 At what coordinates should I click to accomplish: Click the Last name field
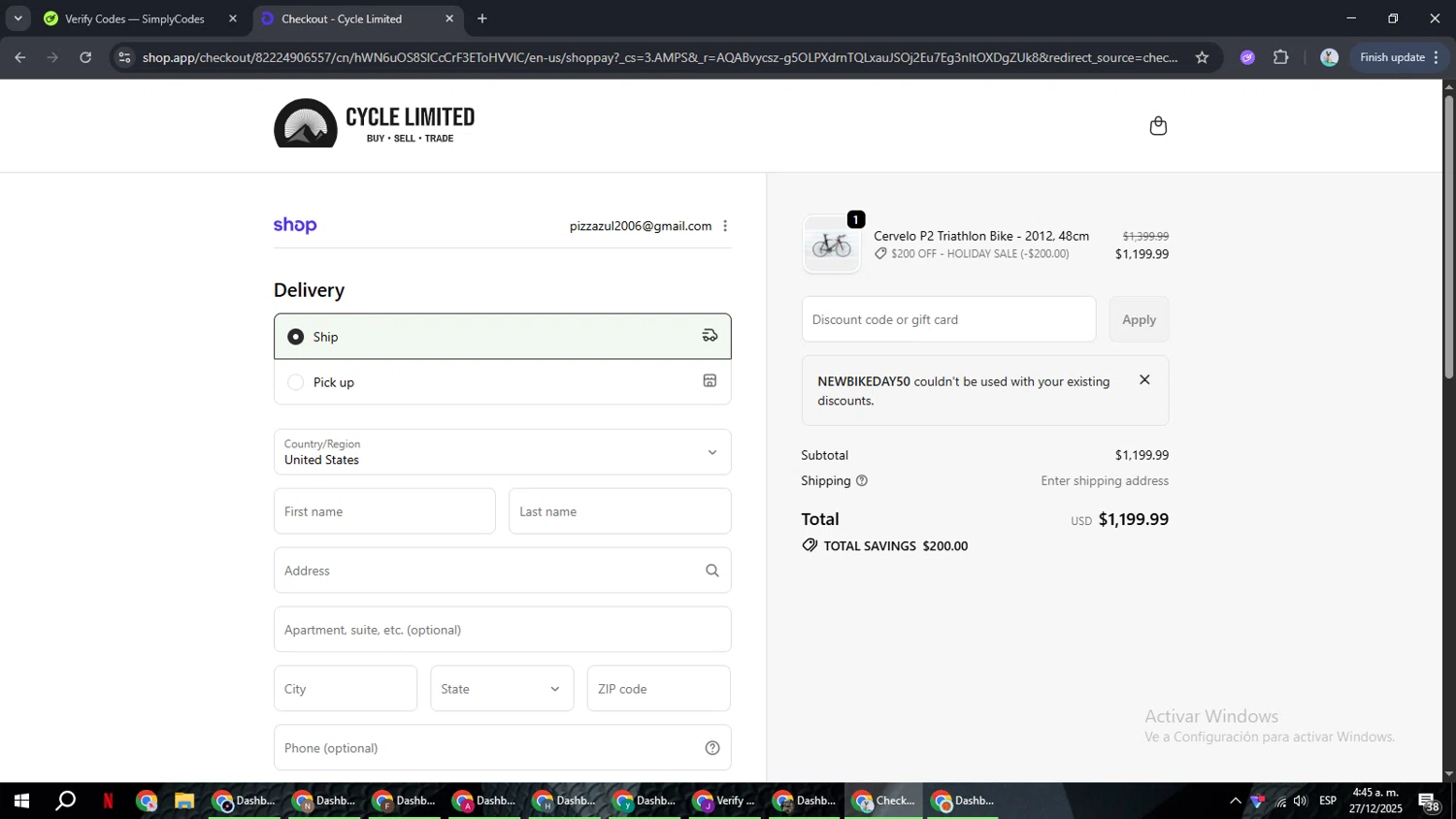[x=619, y=511]
